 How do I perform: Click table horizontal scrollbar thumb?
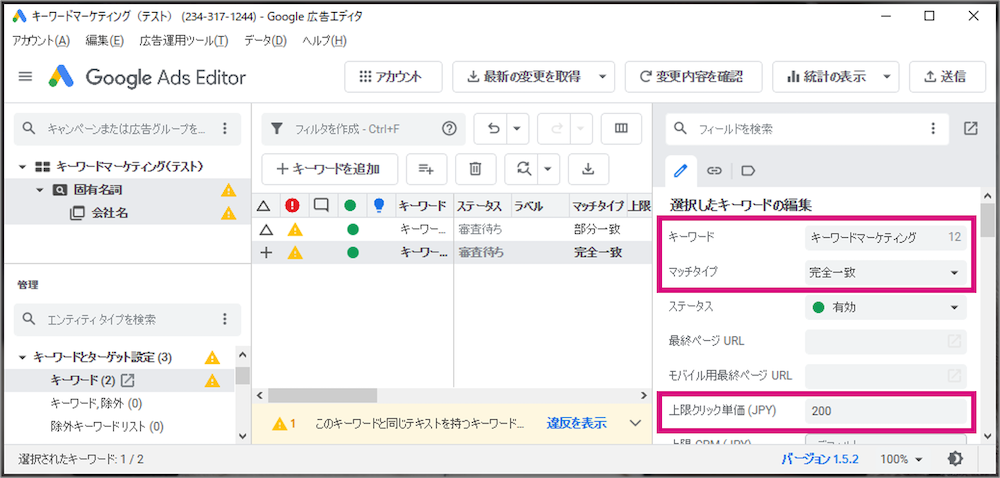pyautogui.click(x=322, y=395)
